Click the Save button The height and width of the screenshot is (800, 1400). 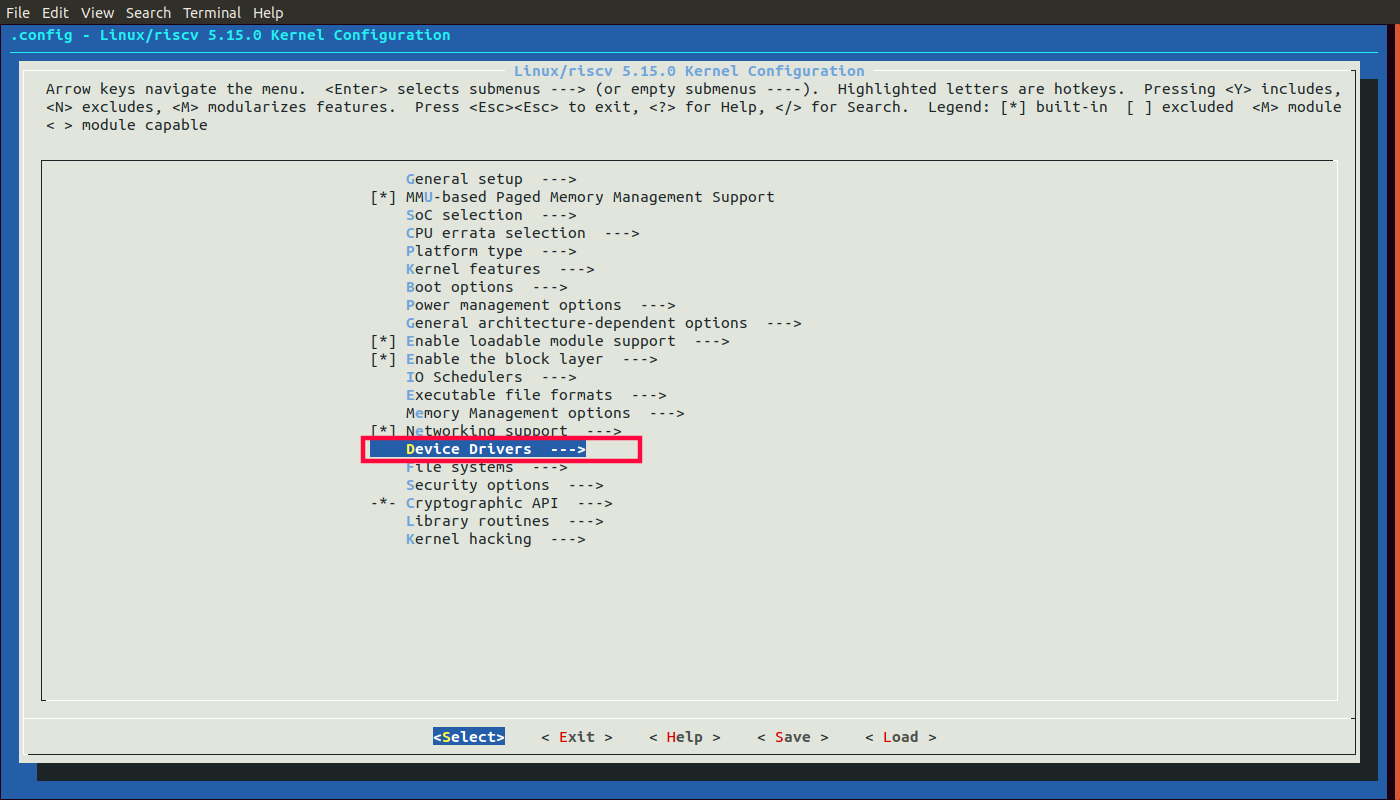792,737
